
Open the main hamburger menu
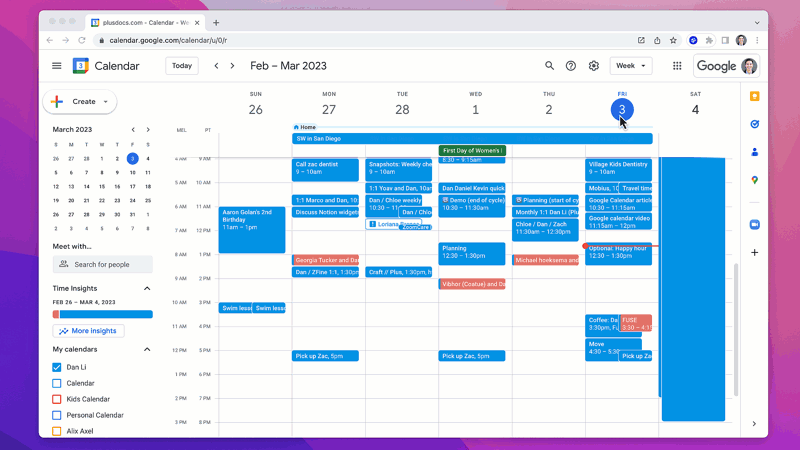pos(57,66)
